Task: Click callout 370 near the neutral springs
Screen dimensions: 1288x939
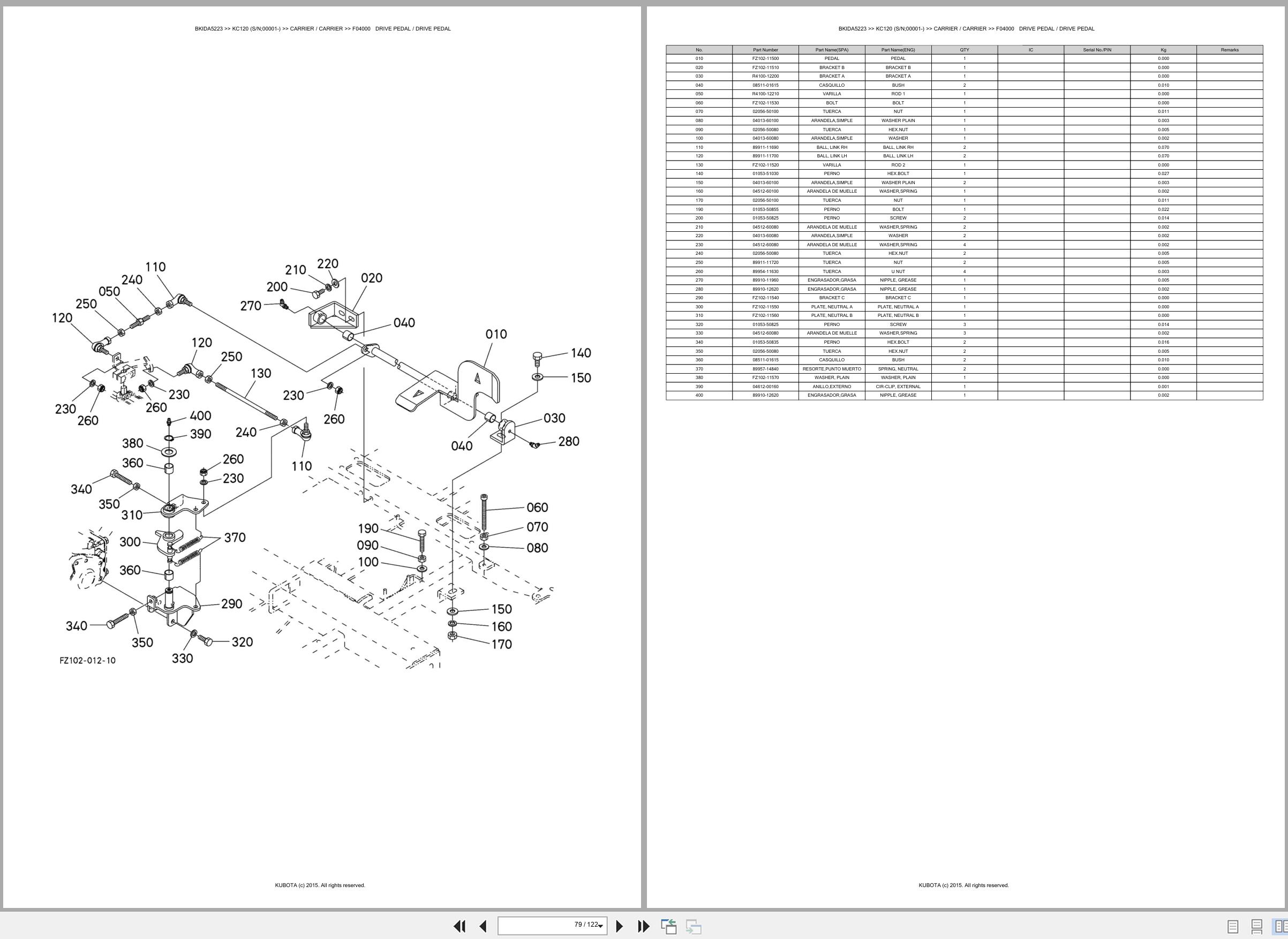Action: [x=234, y=537]
